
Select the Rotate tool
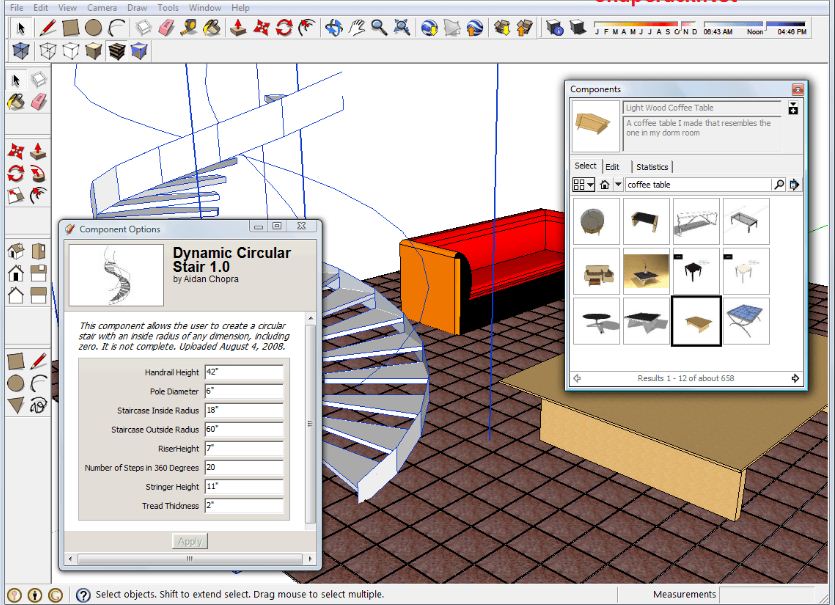pos(283,29)
